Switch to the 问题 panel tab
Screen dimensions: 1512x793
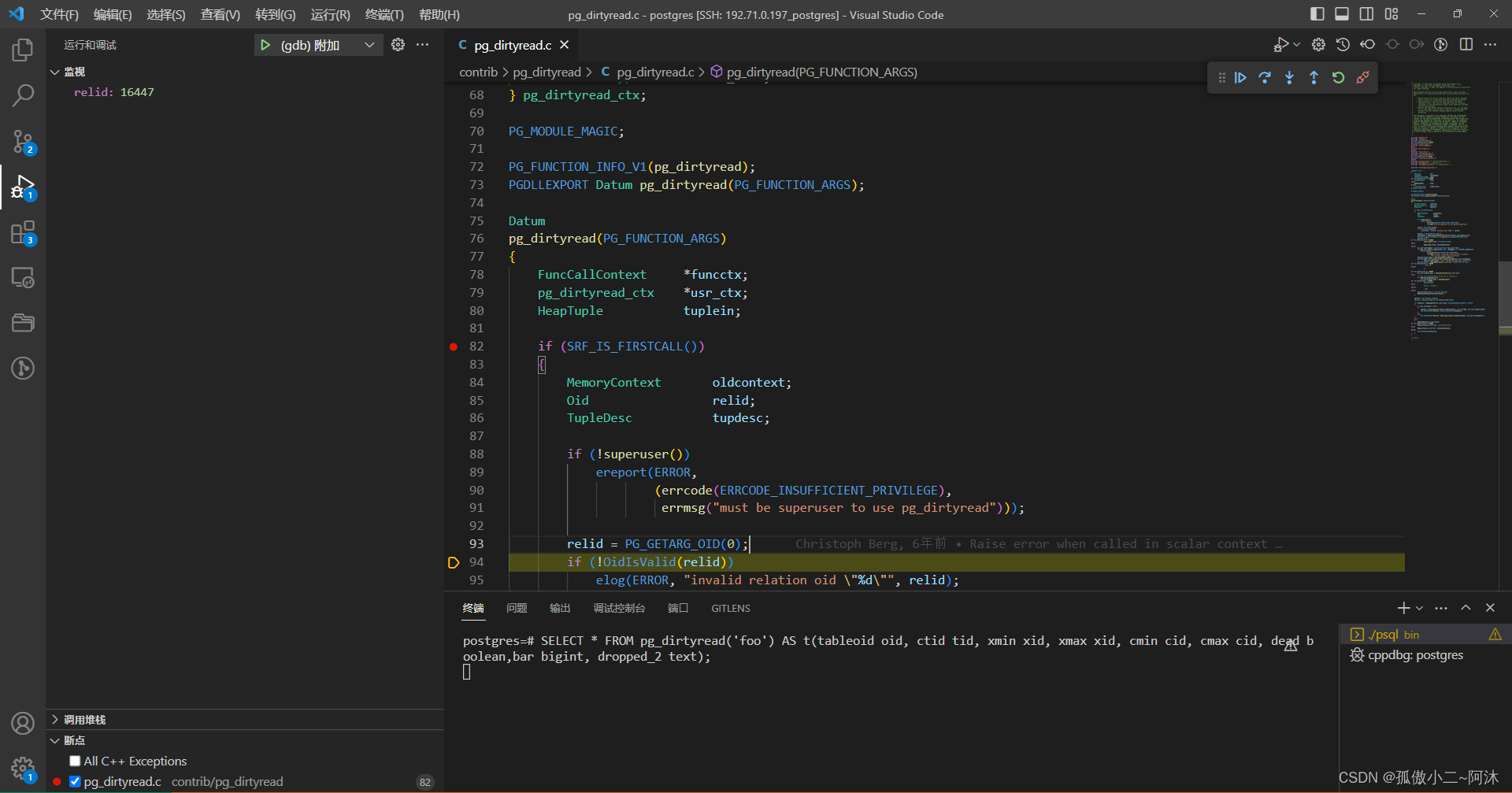pos(517,608)
